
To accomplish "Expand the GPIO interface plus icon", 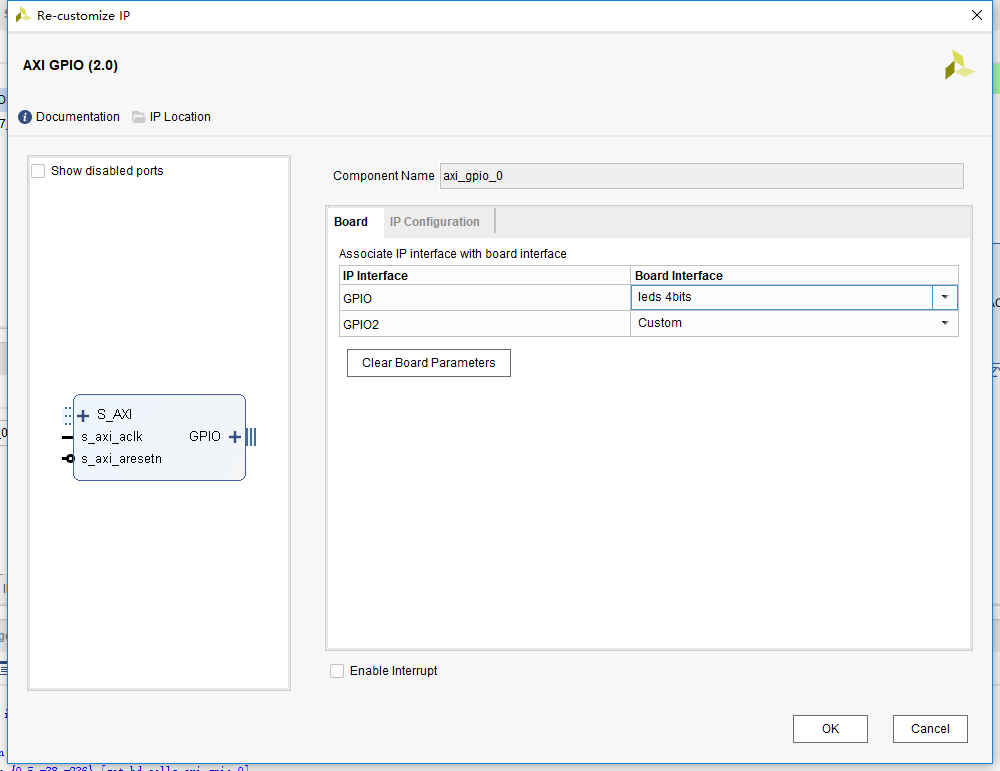I will coord(235,437).
